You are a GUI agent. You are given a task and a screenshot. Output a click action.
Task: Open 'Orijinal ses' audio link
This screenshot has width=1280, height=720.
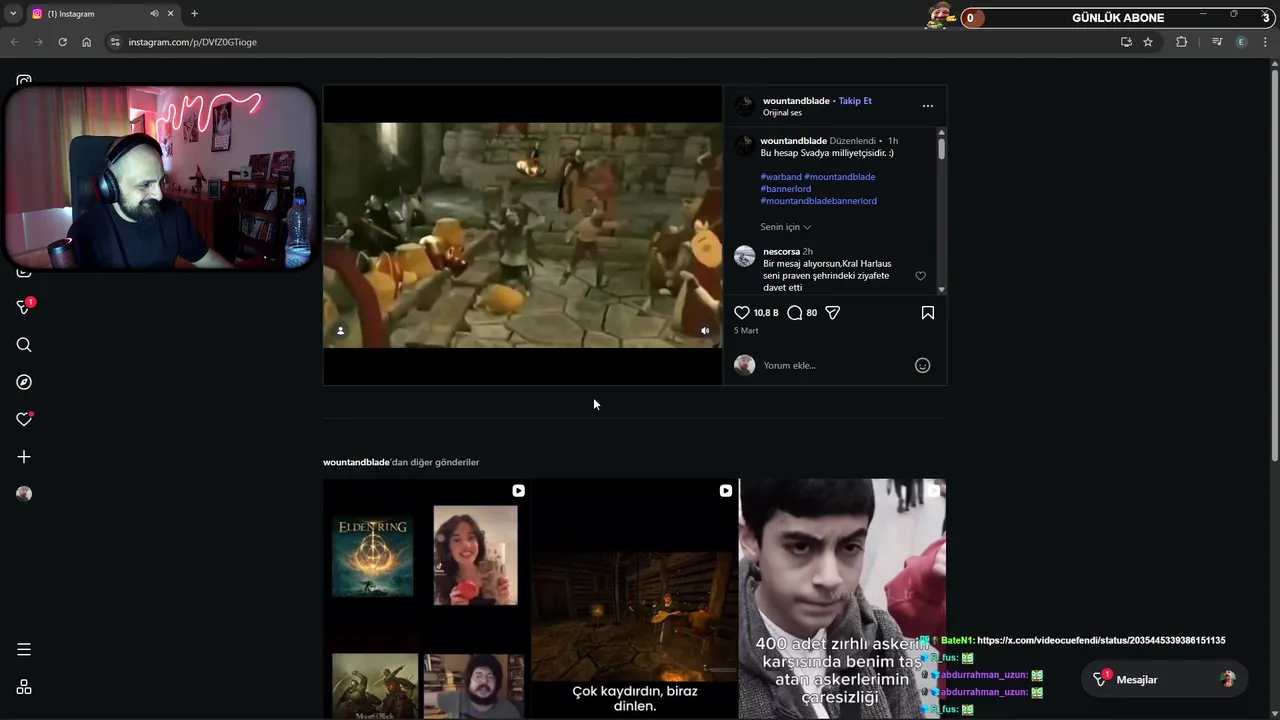point(782,113)
